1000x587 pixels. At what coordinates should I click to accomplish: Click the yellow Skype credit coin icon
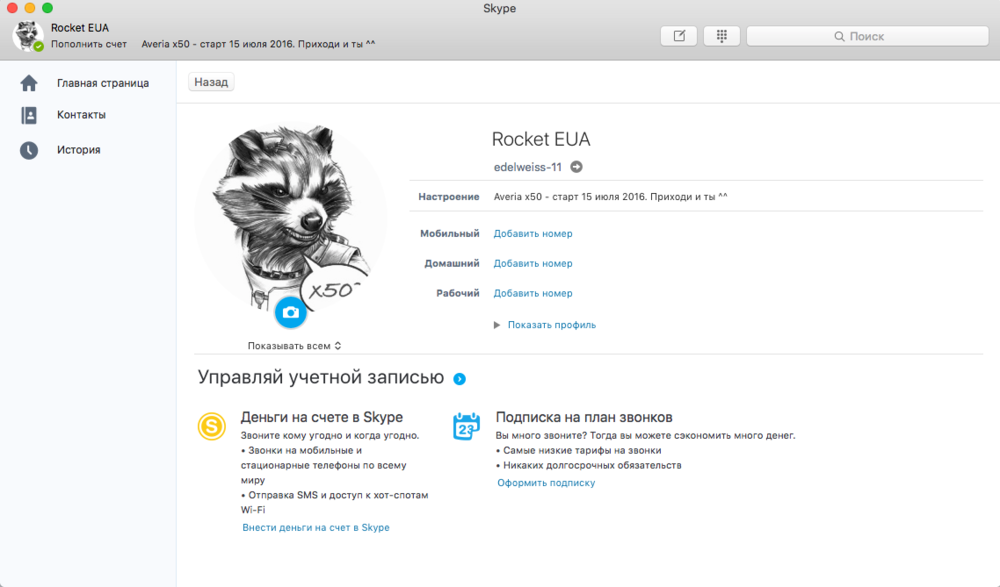click(212, 427)
